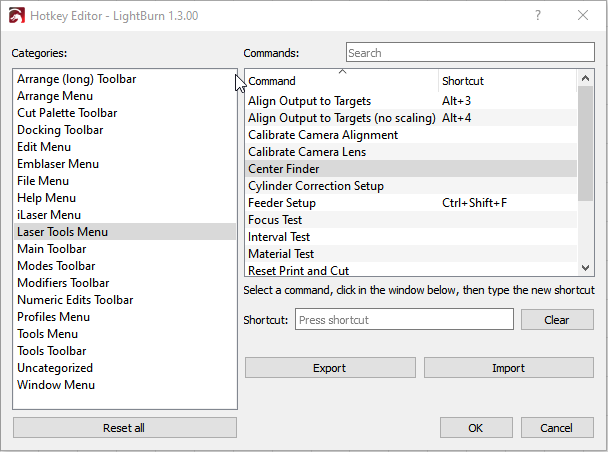
Task: Click the scroll down arrow in commands list
Action: (x=586, y=268)
